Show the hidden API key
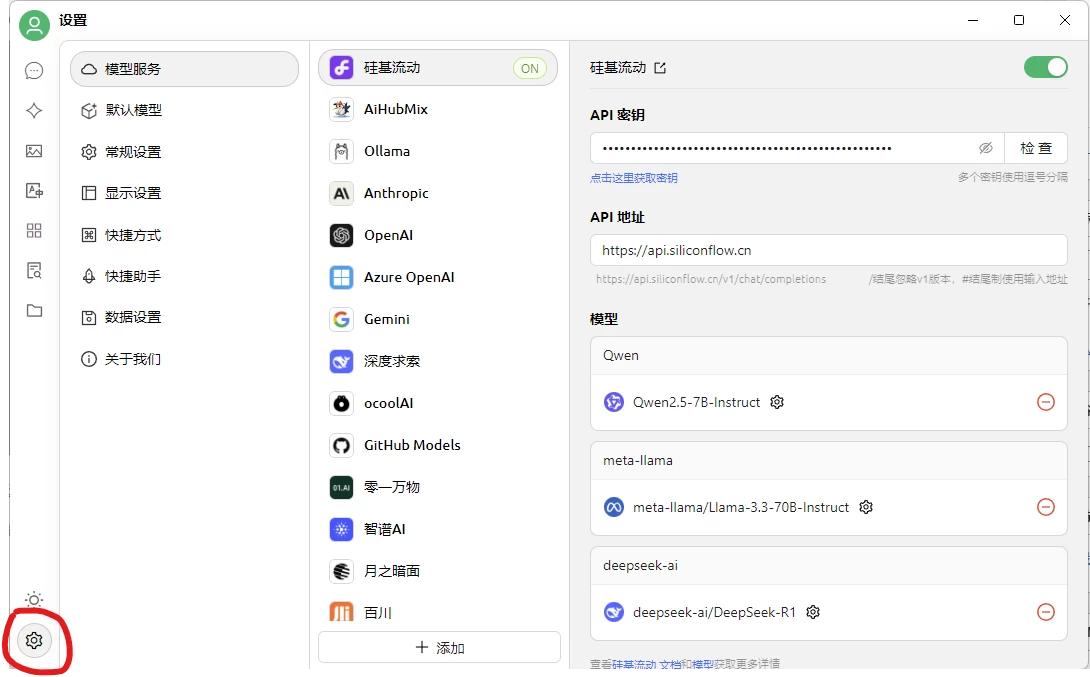1090x677 pixels. tap(985, 148)
